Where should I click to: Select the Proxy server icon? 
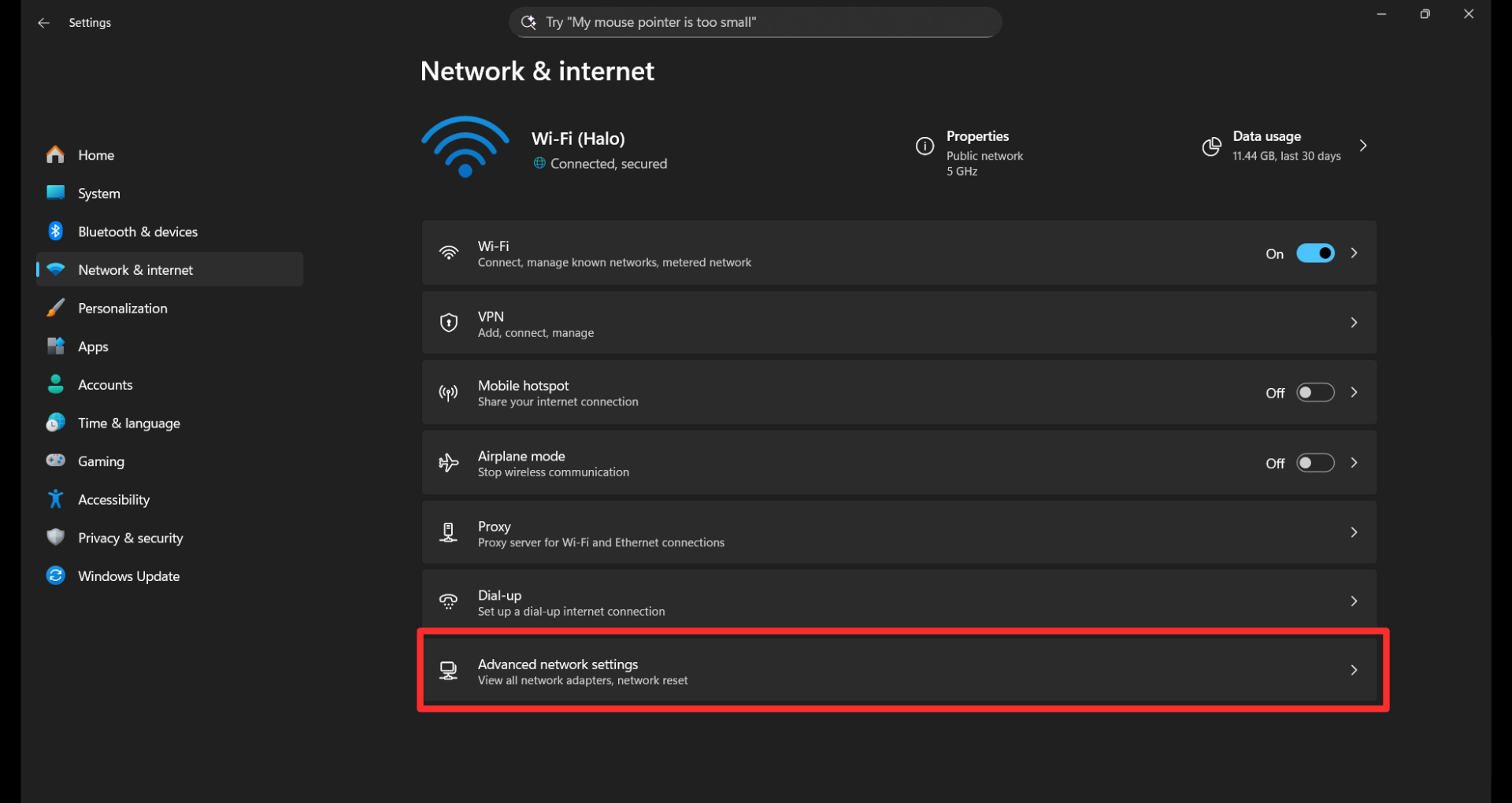pos(449,532)
